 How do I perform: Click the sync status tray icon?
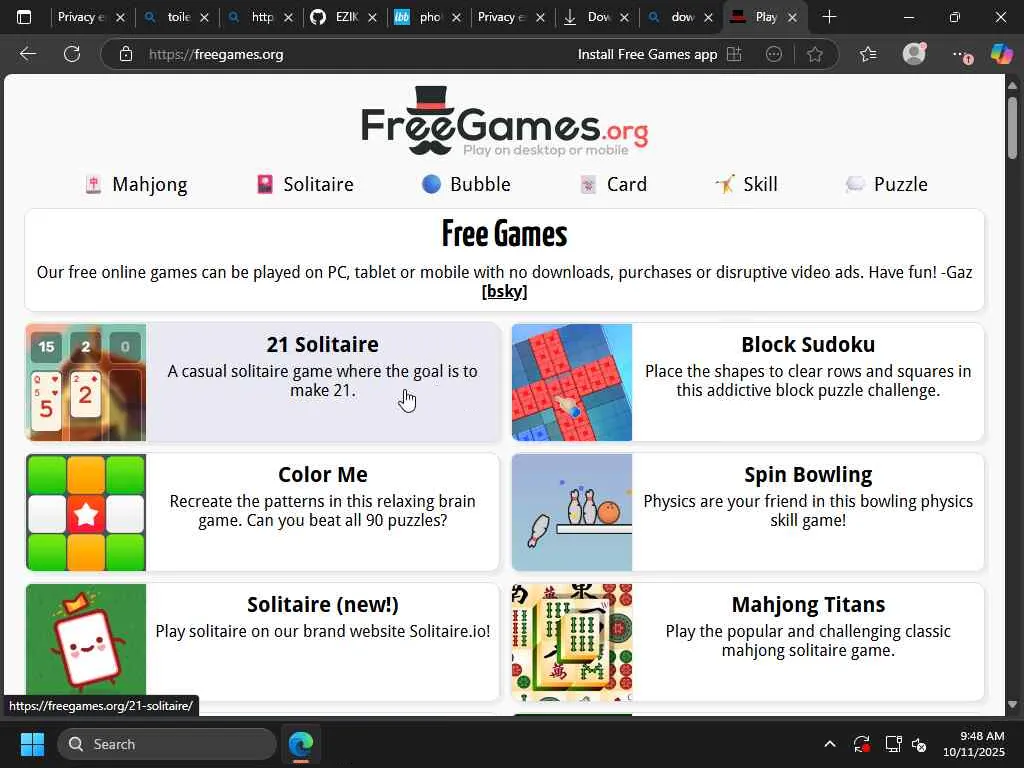861,744
